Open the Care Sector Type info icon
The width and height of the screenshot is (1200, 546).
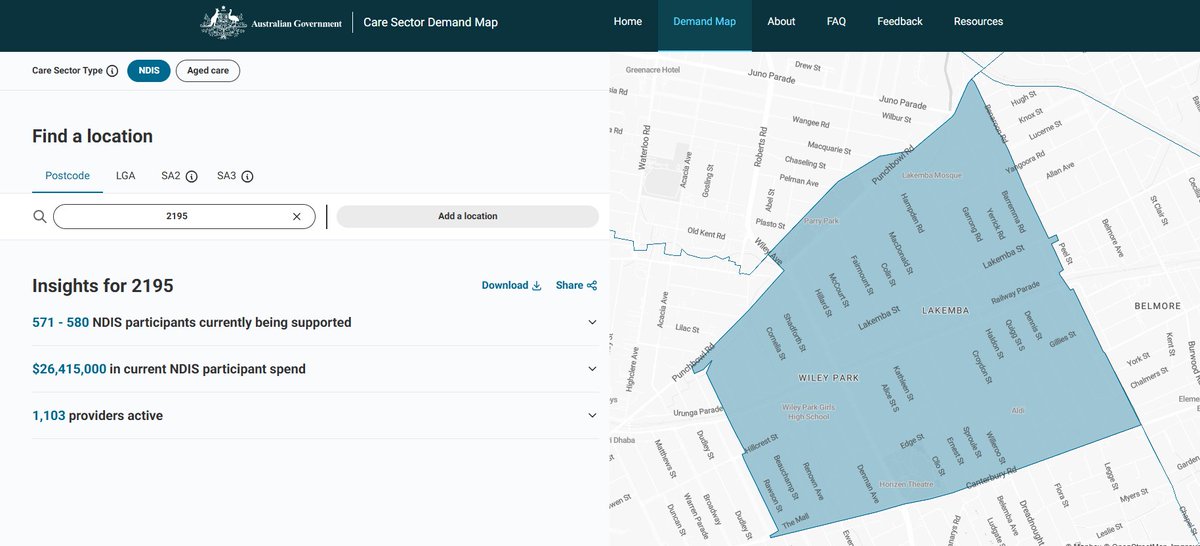tap(112, 71)
